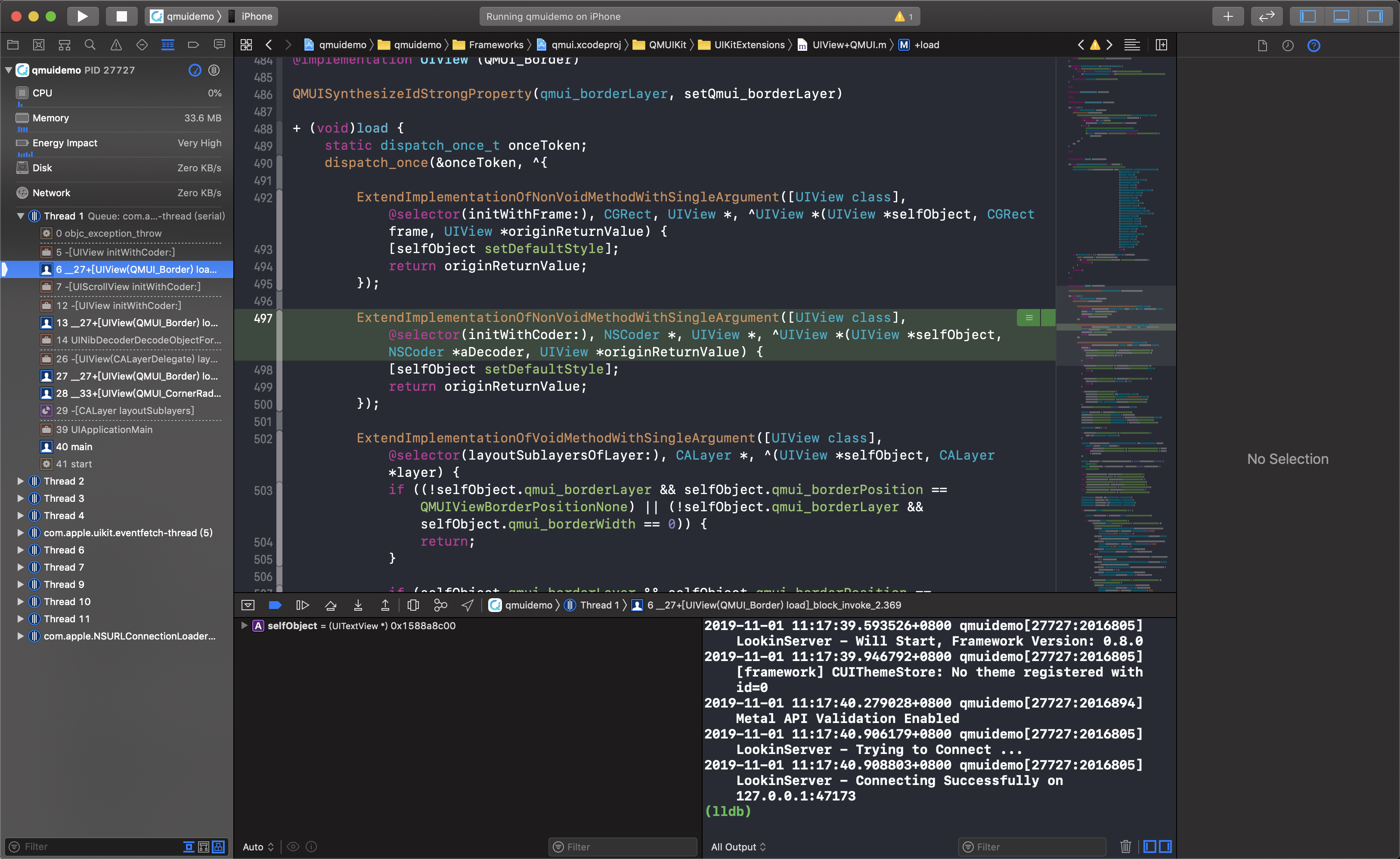Expand the selfObject variable
Viewport: 1400px width, 859px height.
(245, 625)
